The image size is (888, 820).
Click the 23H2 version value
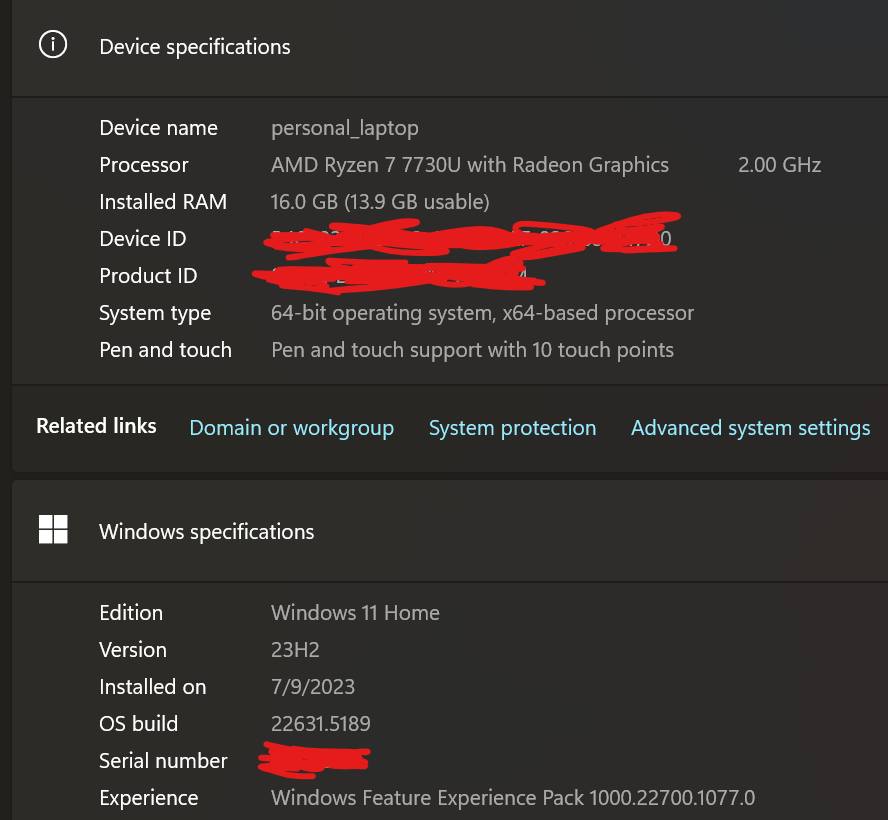pyautogui.click(x=295, y=650)
